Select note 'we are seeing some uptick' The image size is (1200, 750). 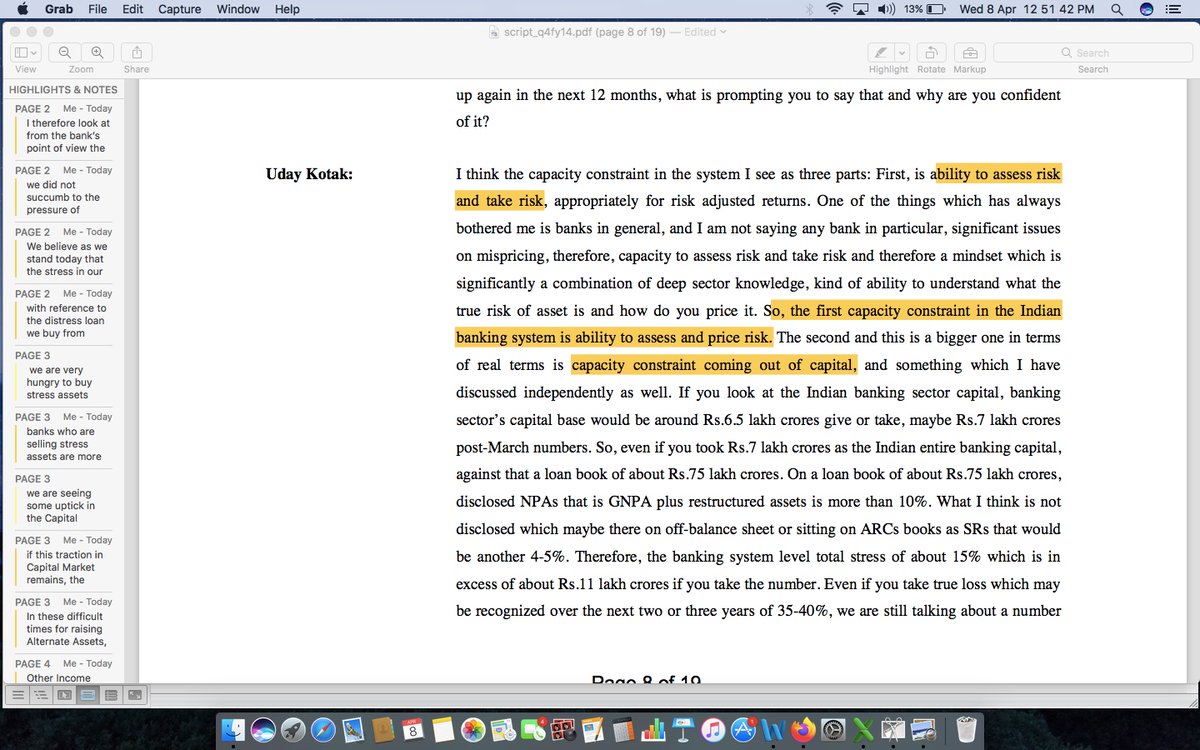click(63, 499)
